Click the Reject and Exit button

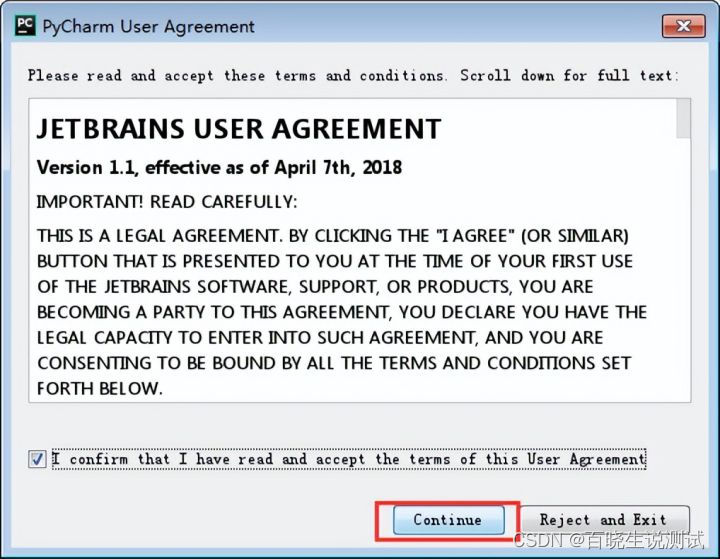pyautogui.click(x=604, y=520)
